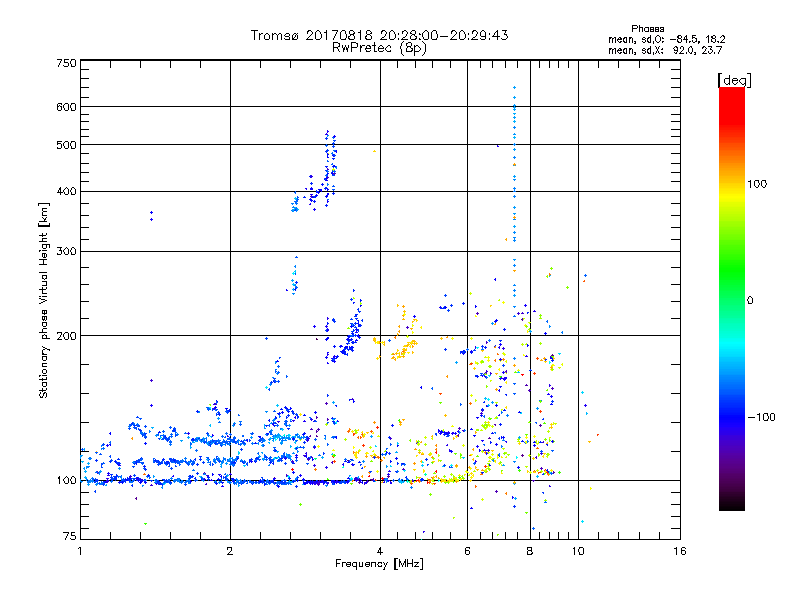Select the 4 MHz tick on the x-axis
Viewport: 800px width, 600px height.
pos(380,551)
